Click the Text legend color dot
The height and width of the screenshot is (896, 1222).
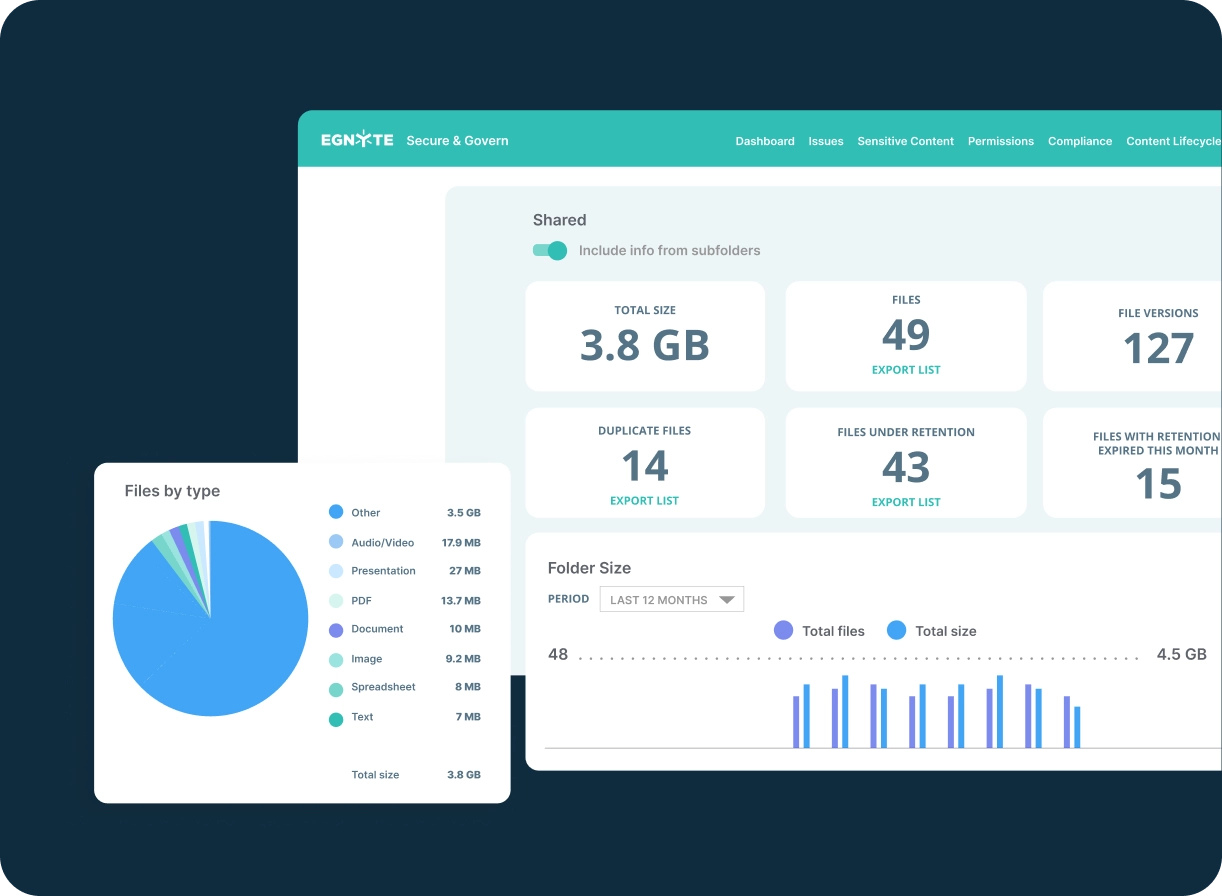pos(336,718)
